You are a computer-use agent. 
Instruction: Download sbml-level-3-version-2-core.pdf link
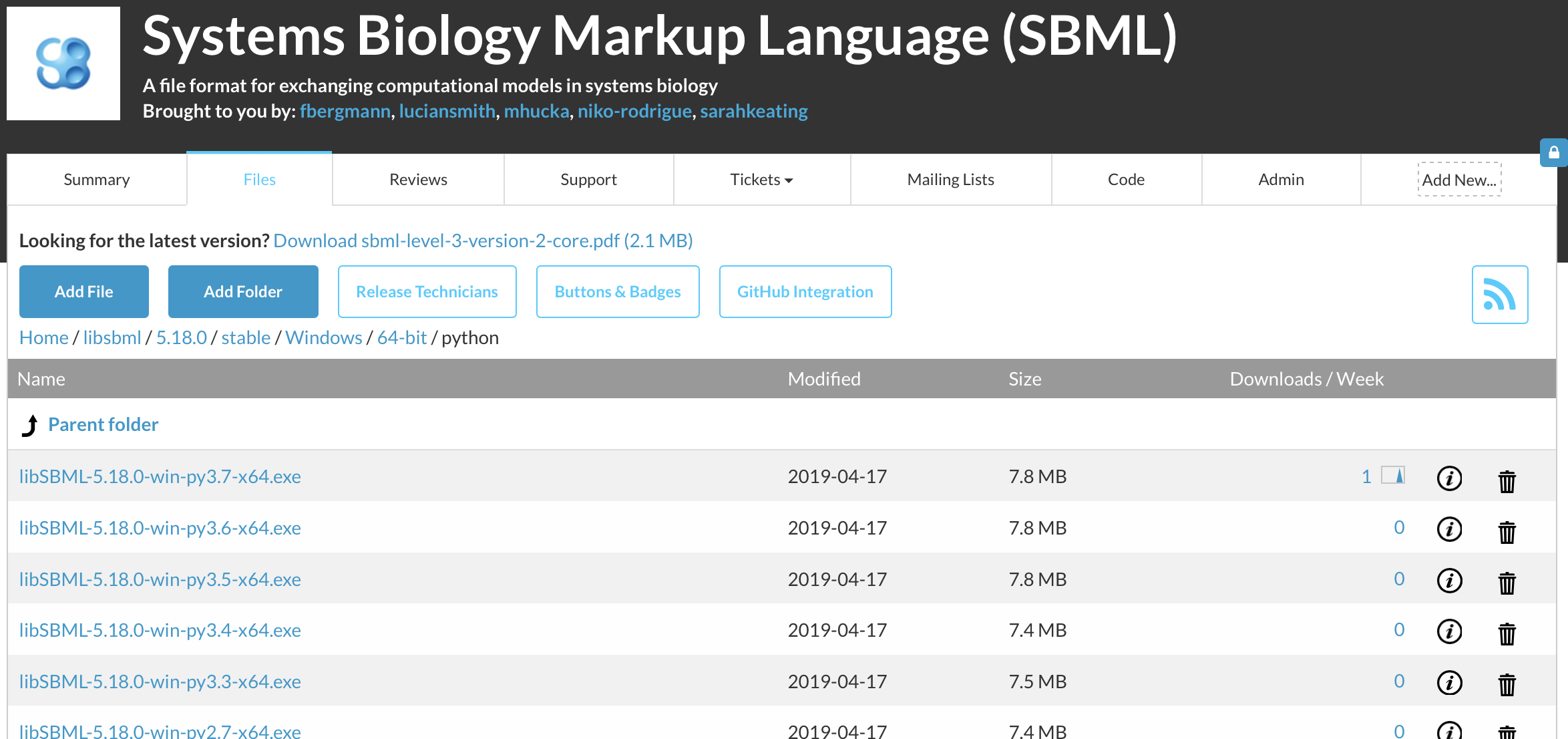coord(483,241)
